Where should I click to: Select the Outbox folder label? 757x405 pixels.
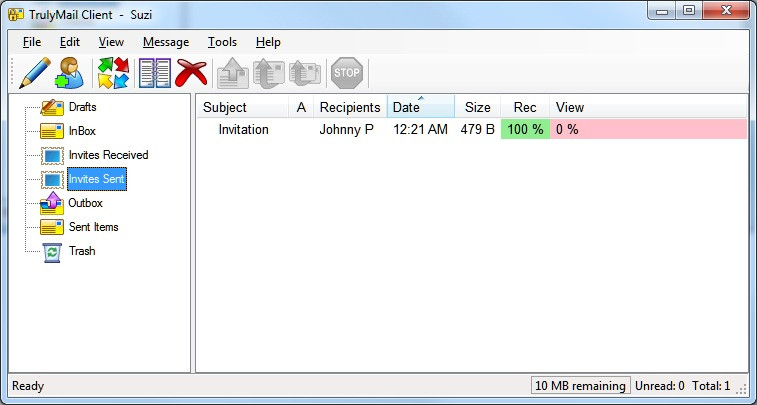click(x=85, y=203)
